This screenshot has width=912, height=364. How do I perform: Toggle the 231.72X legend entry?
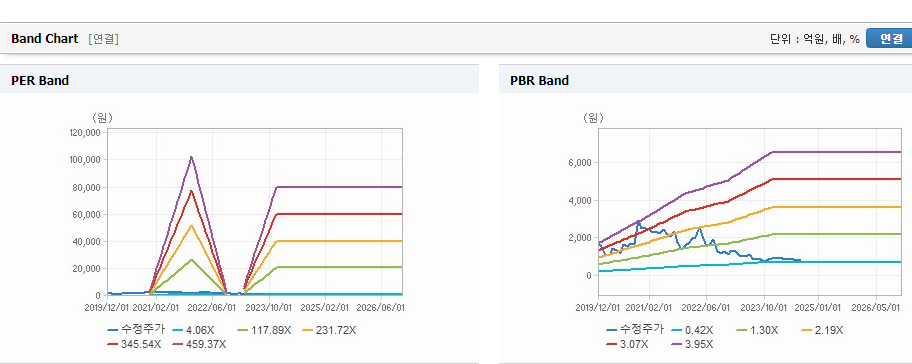click(330, 330)
